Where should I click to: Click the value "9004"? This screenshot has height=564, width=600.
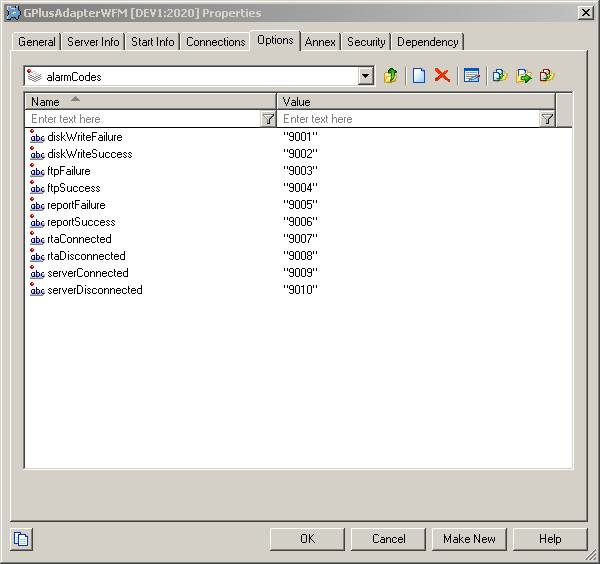point(300,188)
